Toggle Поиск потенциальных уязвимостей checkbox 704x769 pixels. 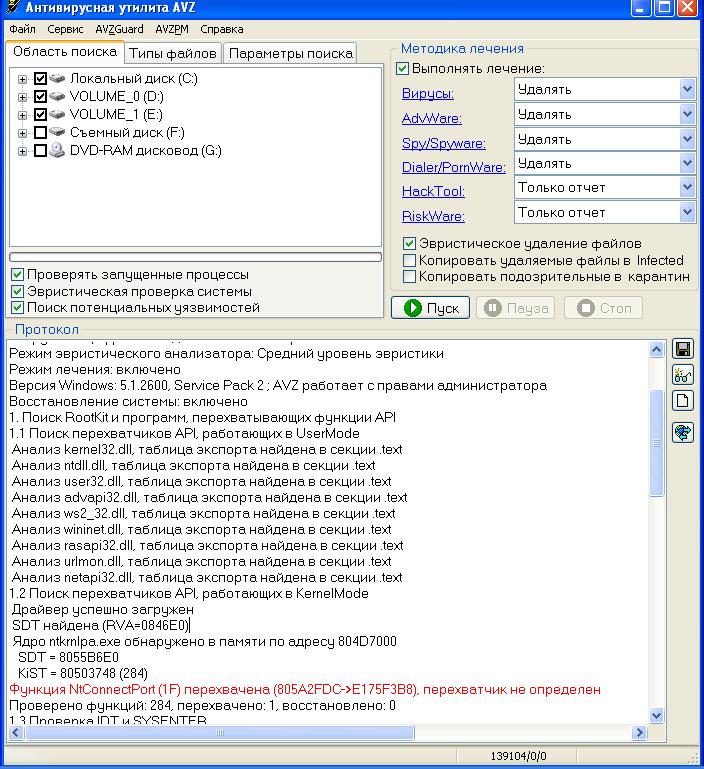pyautogui.click(x=17, y=308)
